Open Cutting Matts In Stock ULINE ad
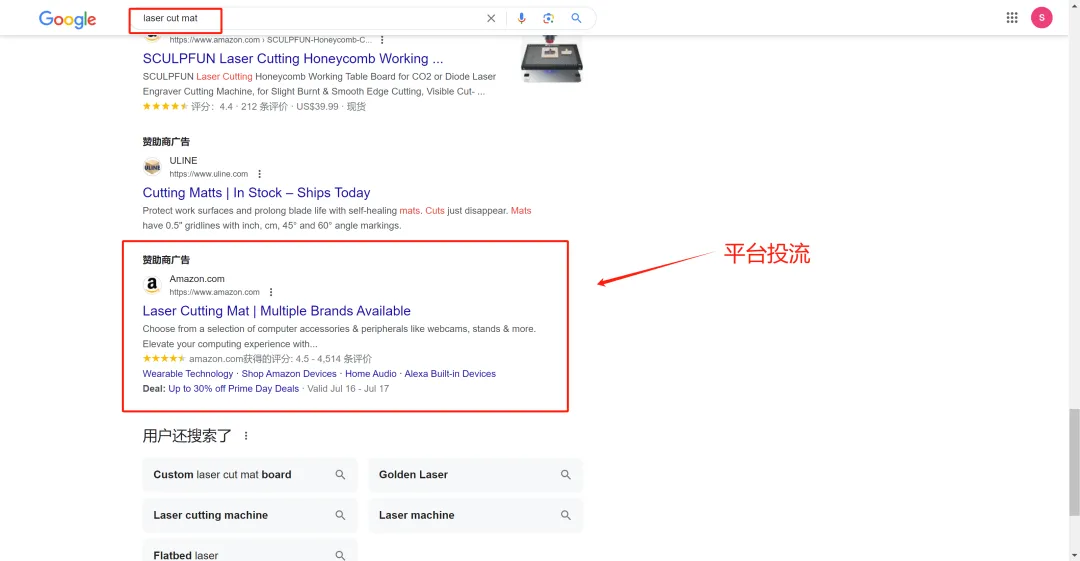Image resolution: width=1080 pixels, height=561 pixels. tap(256, 193)
